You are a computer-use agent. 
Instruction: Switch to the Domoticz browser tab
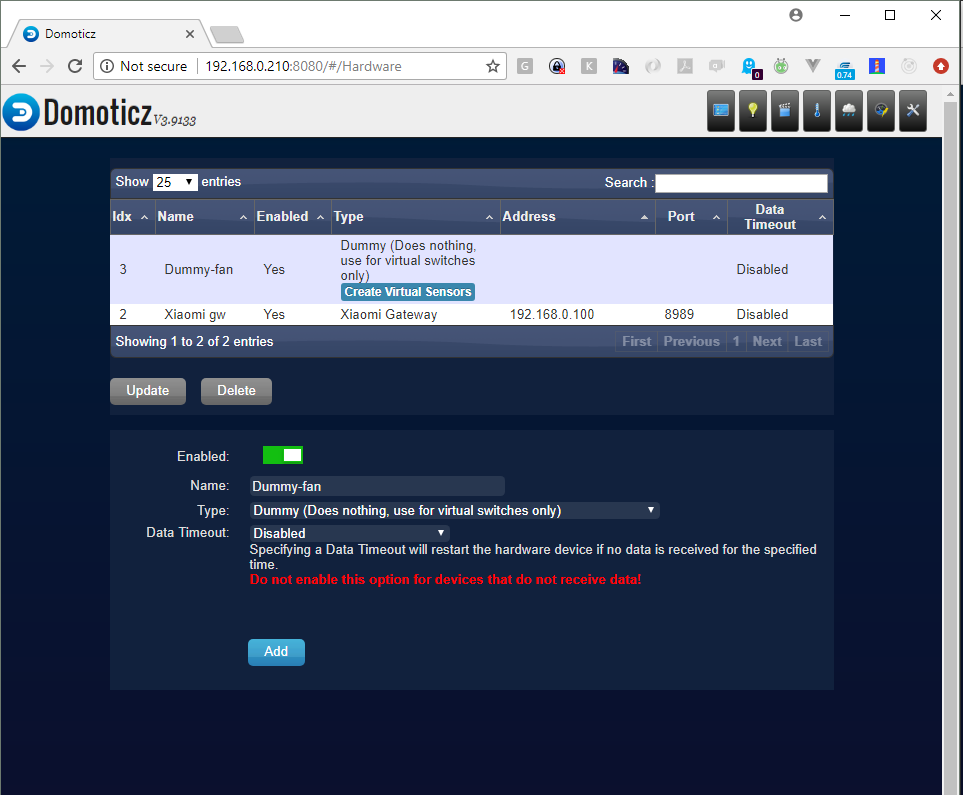pyautogui.click(x=107, y=34)
